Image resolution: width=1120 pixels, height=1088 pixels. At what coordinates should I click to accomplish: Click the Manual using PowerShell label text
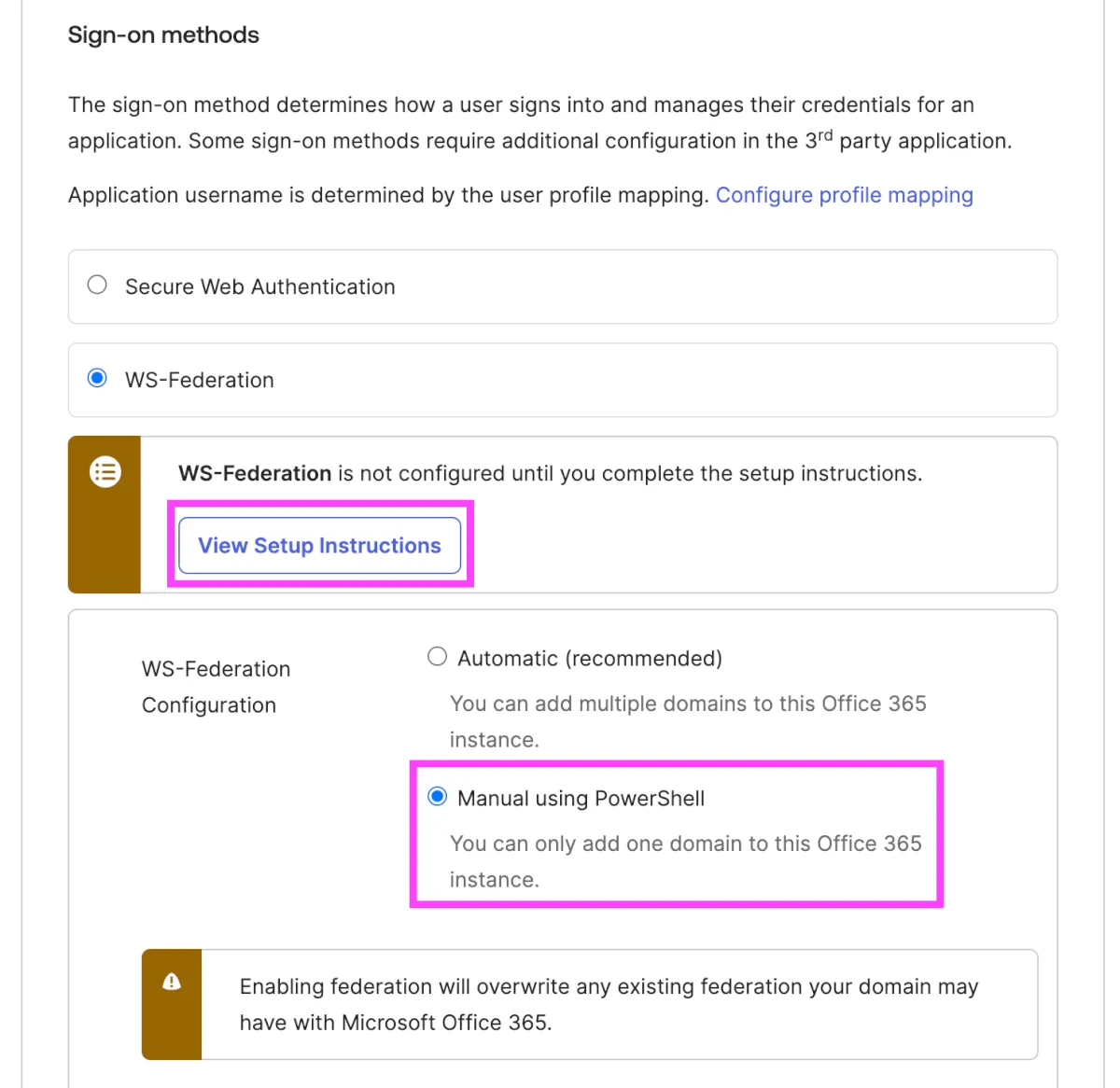point(581,799)
